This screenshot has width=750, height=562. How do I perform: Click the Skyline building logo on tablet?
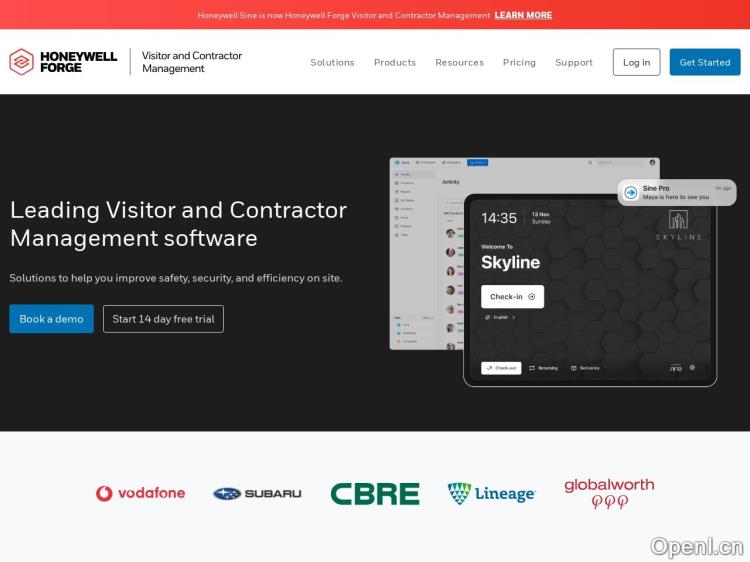[679, 221]
